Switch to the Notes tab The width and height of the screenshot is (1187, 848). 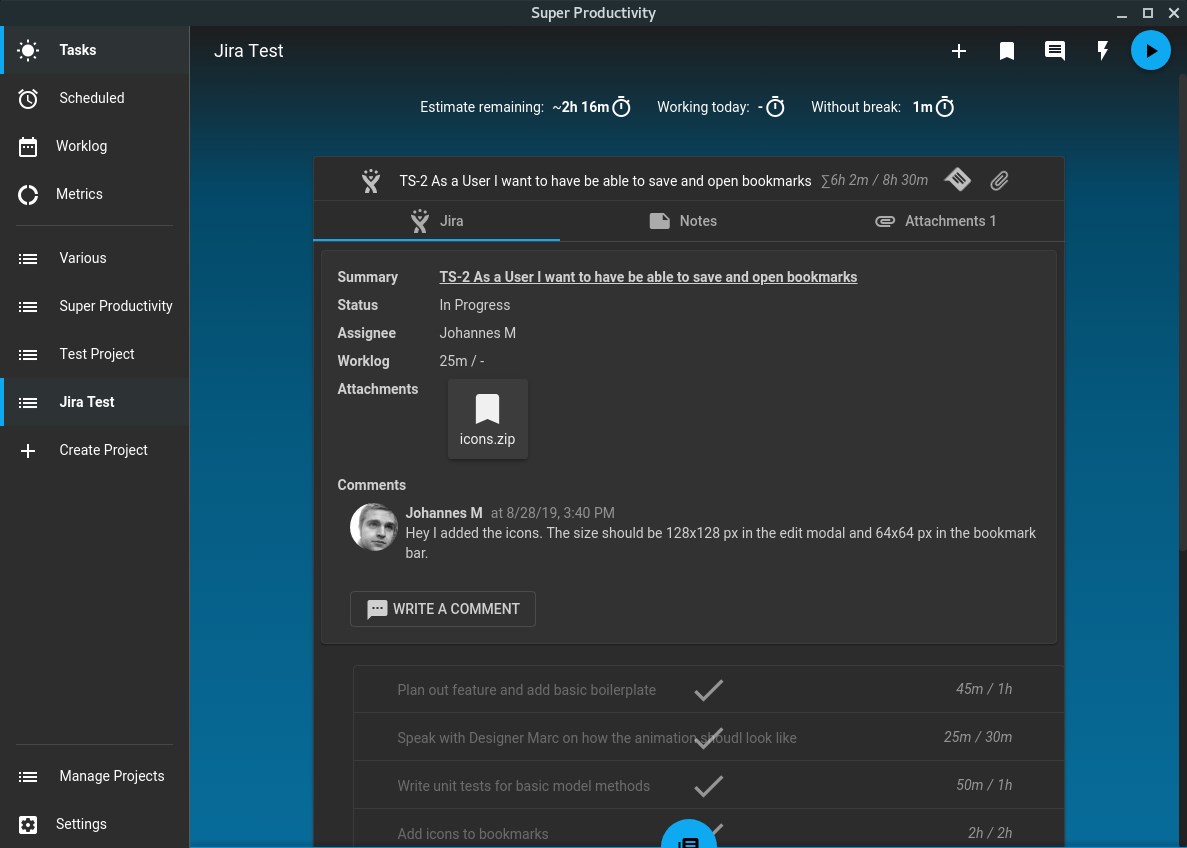(683, 221)
